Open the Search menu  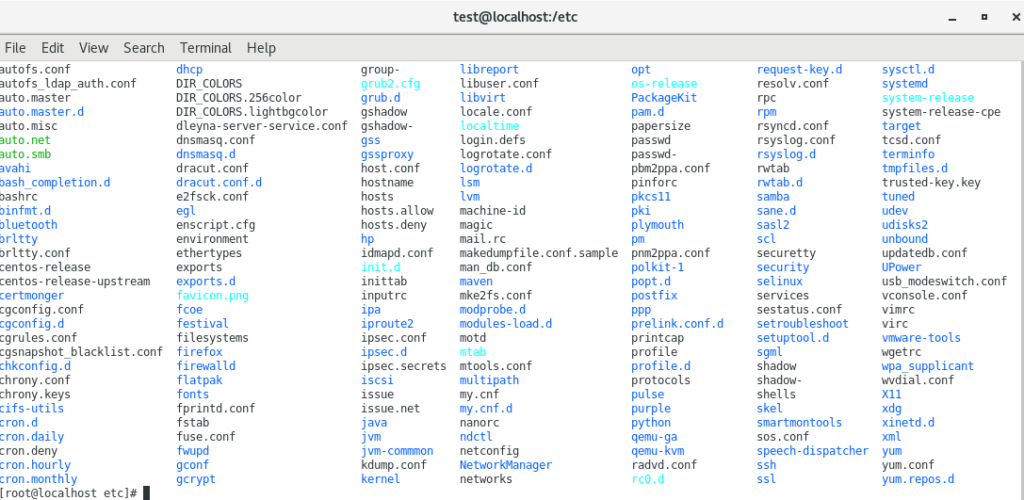144,48
